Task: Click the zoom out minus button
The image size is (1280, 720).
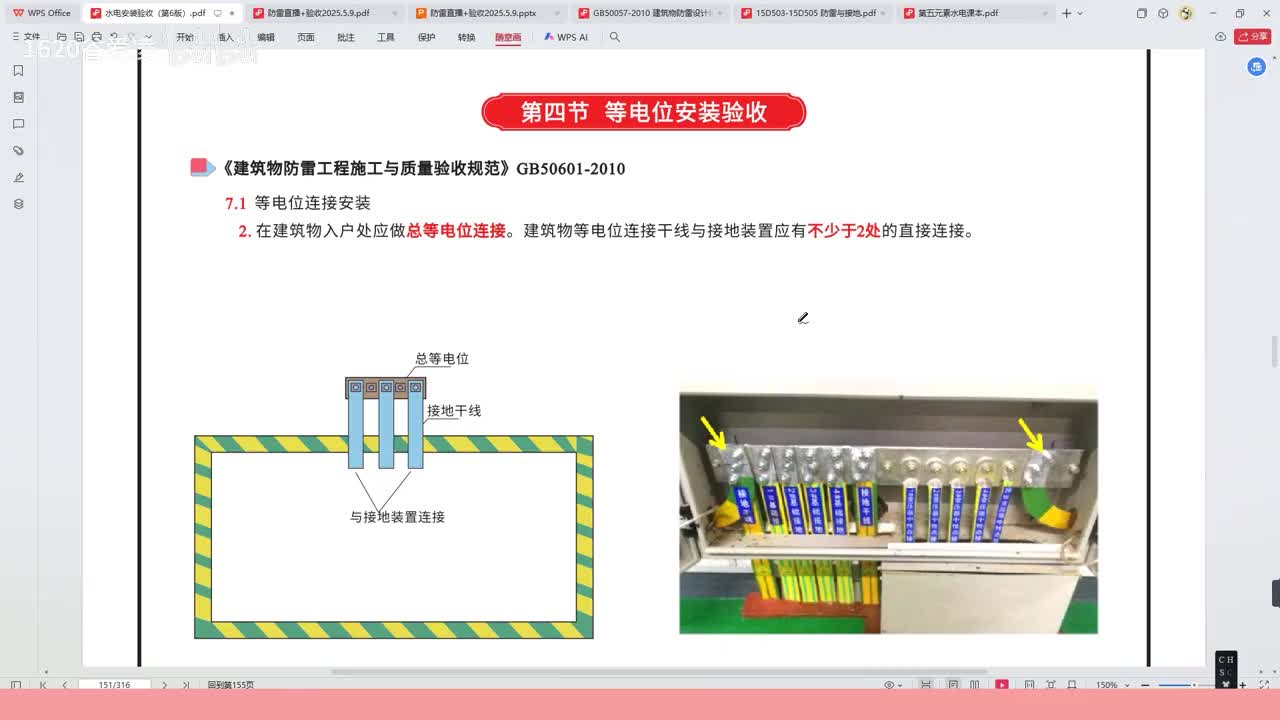Action: click(1146, 685)
